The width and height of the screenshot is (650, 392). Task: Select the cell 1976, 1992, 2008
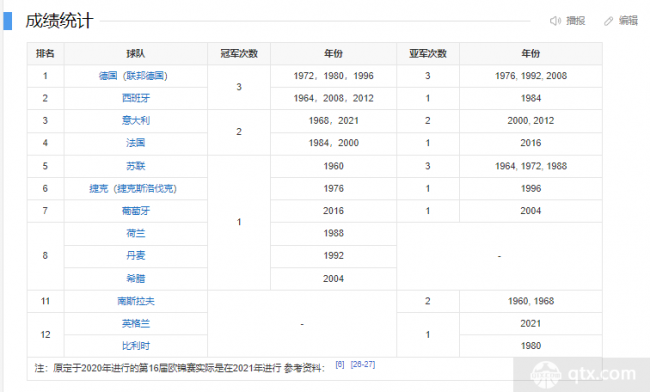pyautogui.click(x=531, y=76)
